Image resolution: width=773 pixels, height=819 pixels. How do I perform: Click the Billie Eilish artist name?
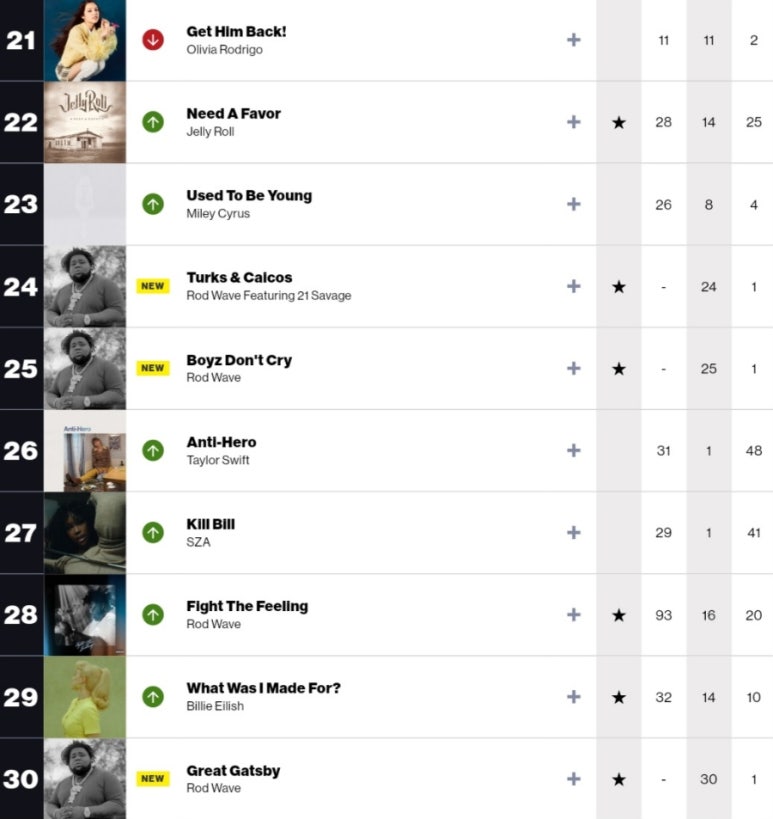point(215,706)
